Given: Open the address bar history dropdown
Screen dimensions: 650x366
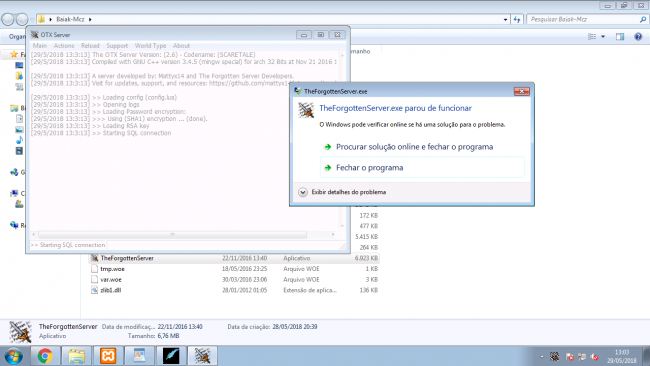Looking at the screenshot, I should (505, 19).
